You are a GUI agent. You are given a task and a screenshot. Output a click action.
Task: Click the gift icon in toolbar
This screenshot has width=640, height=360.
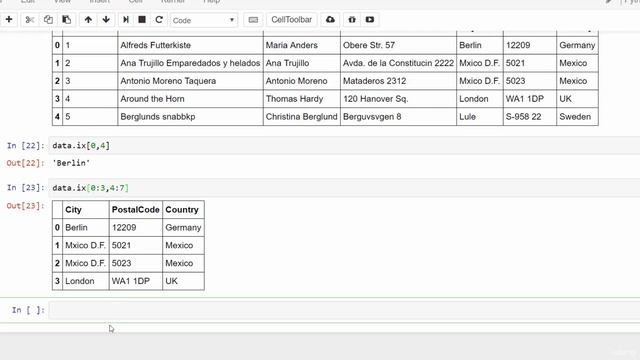pyautogui.click(x=352, y=20)
